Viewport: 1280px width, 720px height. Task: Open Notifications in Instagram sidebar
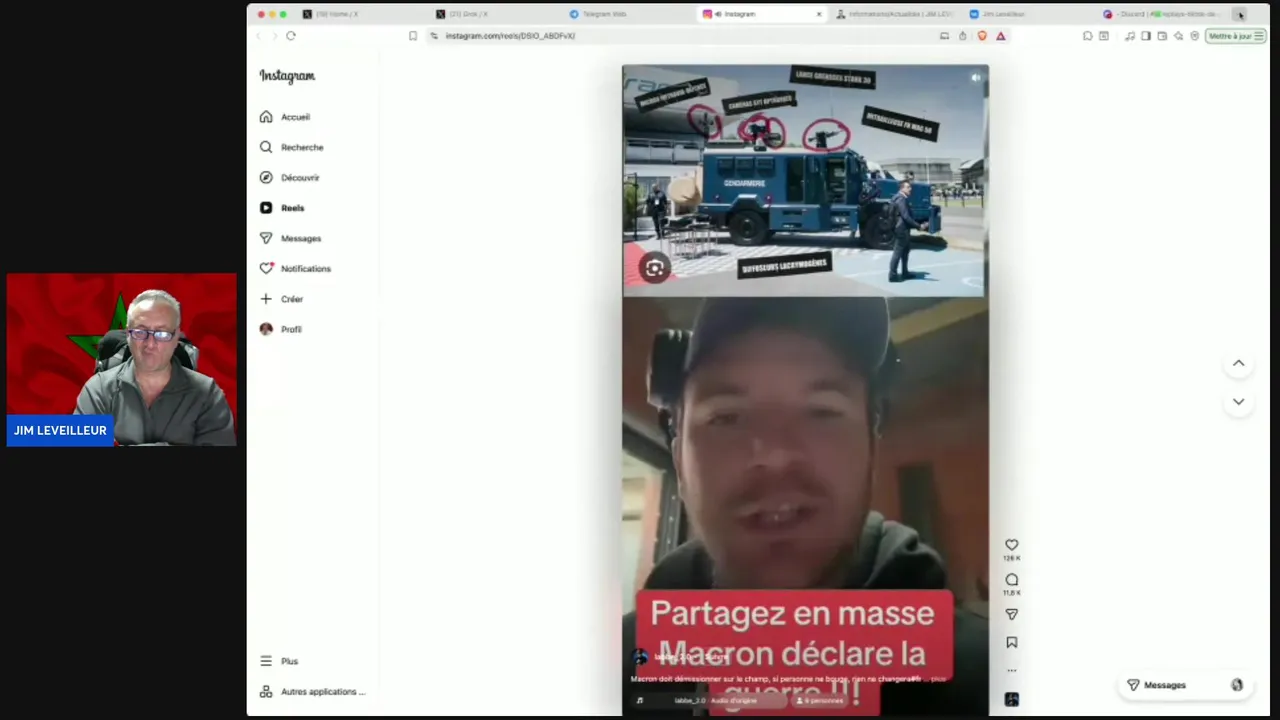295,268
